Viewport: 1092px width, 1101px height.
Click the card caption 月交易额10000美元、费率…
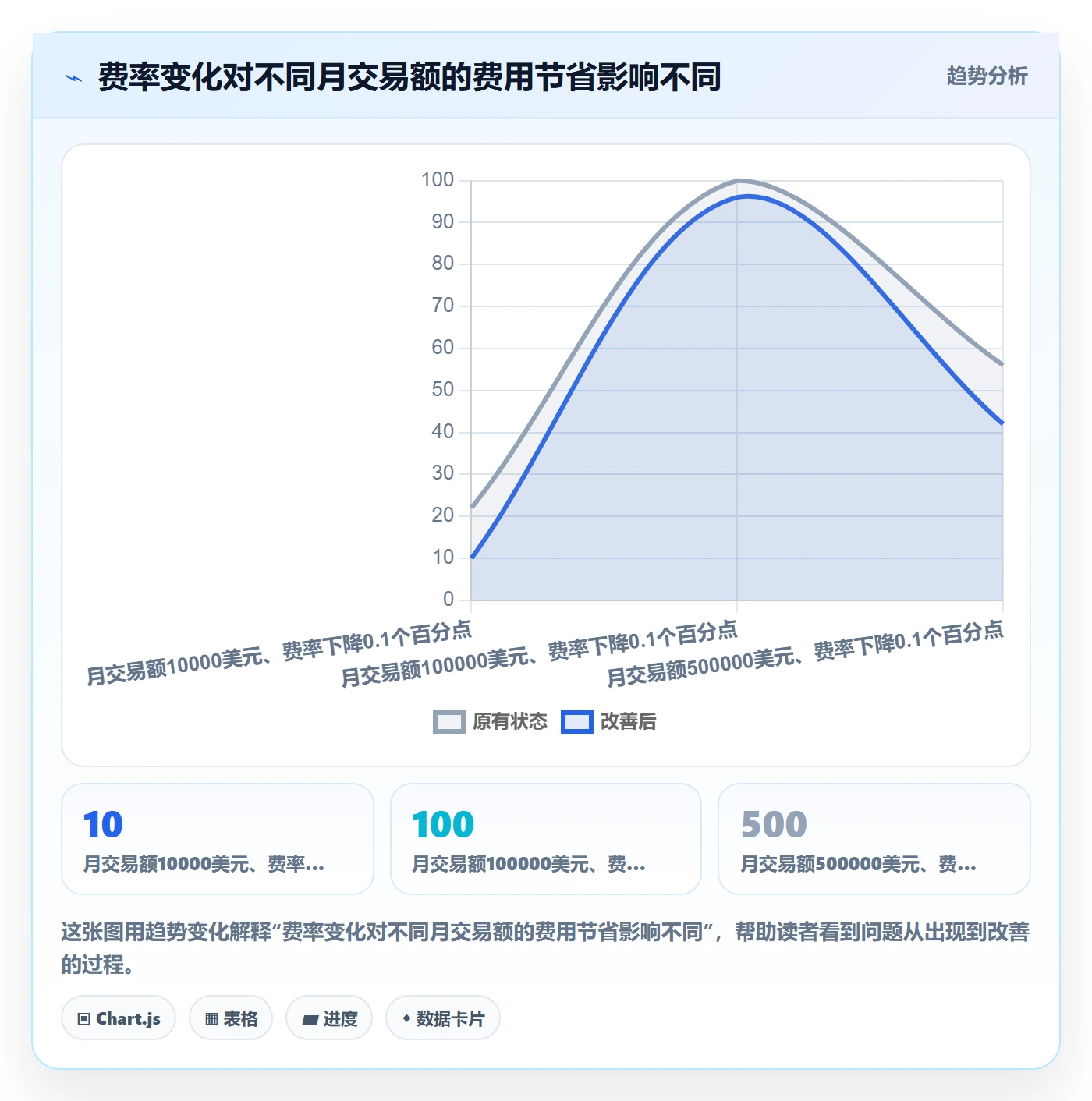[204, 864]
